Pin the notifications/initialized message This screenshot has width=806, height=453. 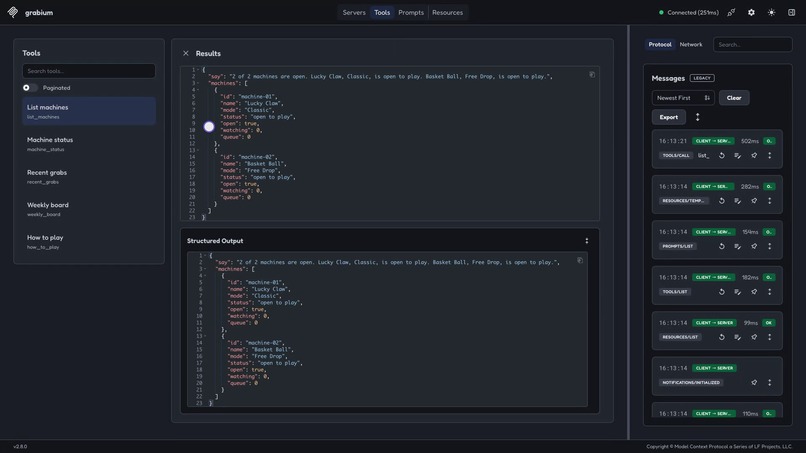[754, 382]
